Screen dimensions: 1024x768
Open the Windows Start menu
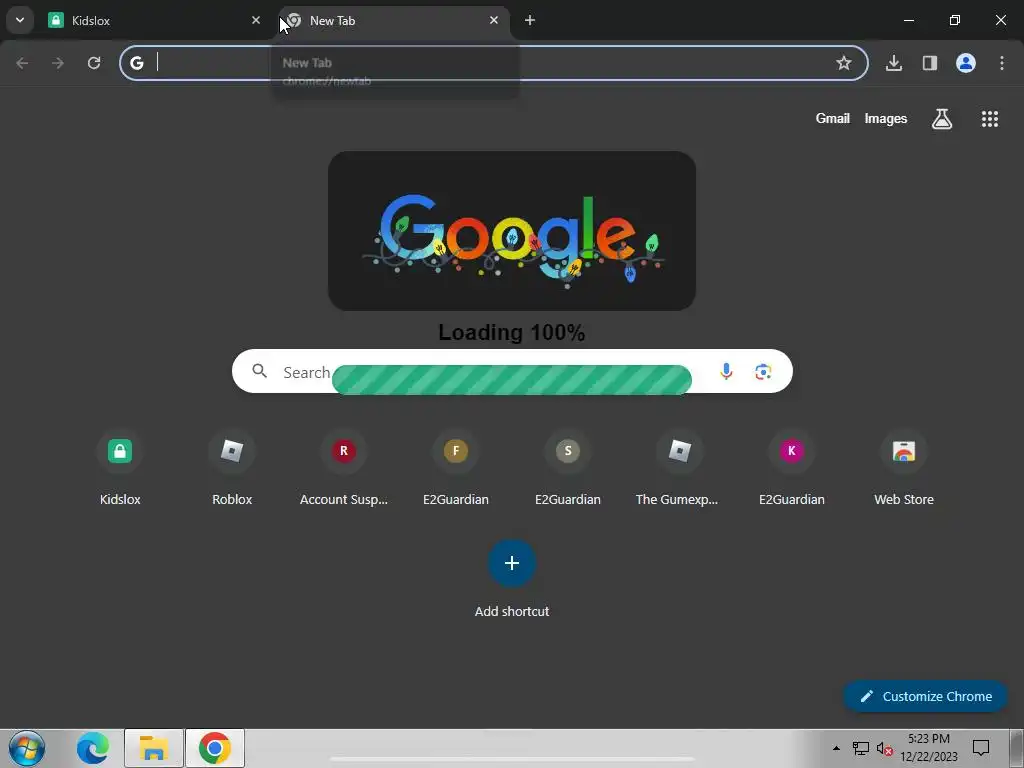pos(27,748)
